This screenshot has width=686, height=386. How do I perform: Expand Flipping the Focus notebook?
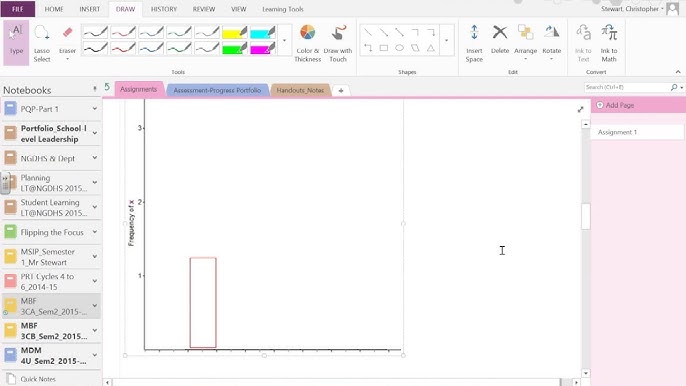tap(94, 232)
